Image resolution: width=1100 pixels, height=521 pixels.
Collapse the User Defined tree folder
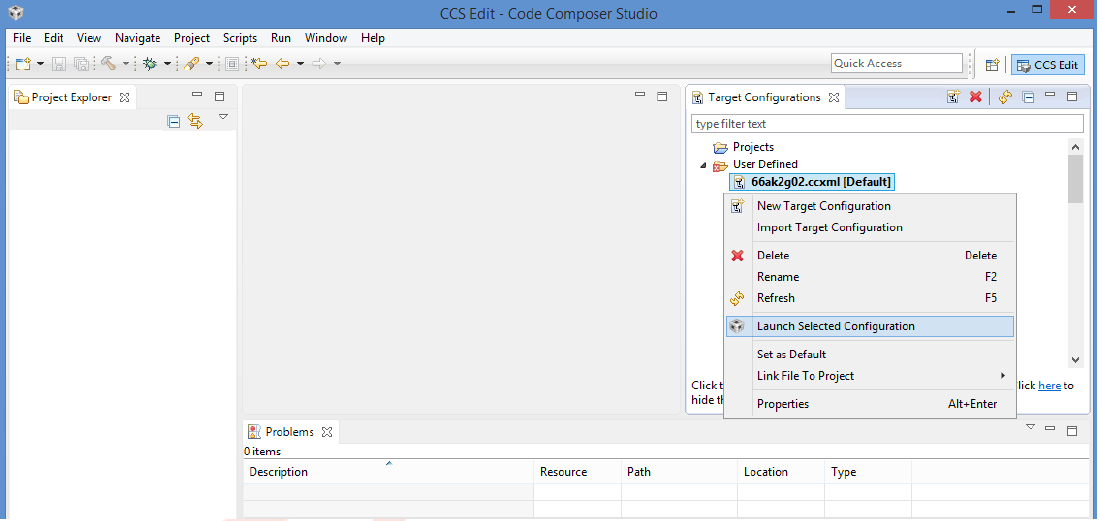point(703,165)
